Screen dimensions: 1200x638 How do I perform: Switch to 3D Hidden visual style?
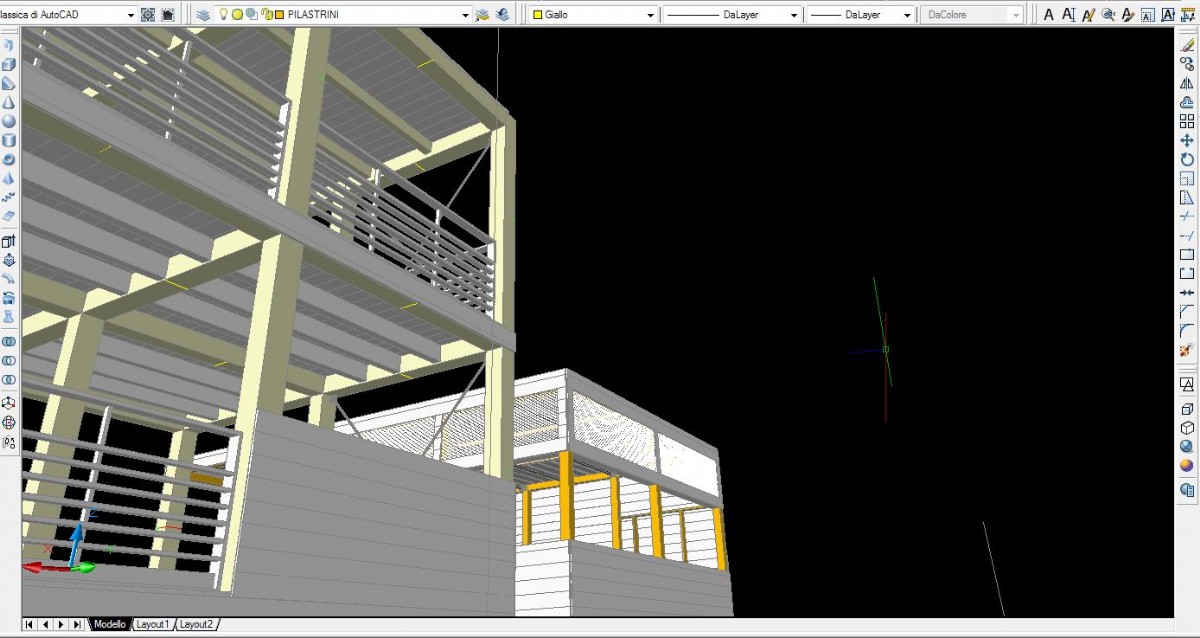tap(1187, 427)
